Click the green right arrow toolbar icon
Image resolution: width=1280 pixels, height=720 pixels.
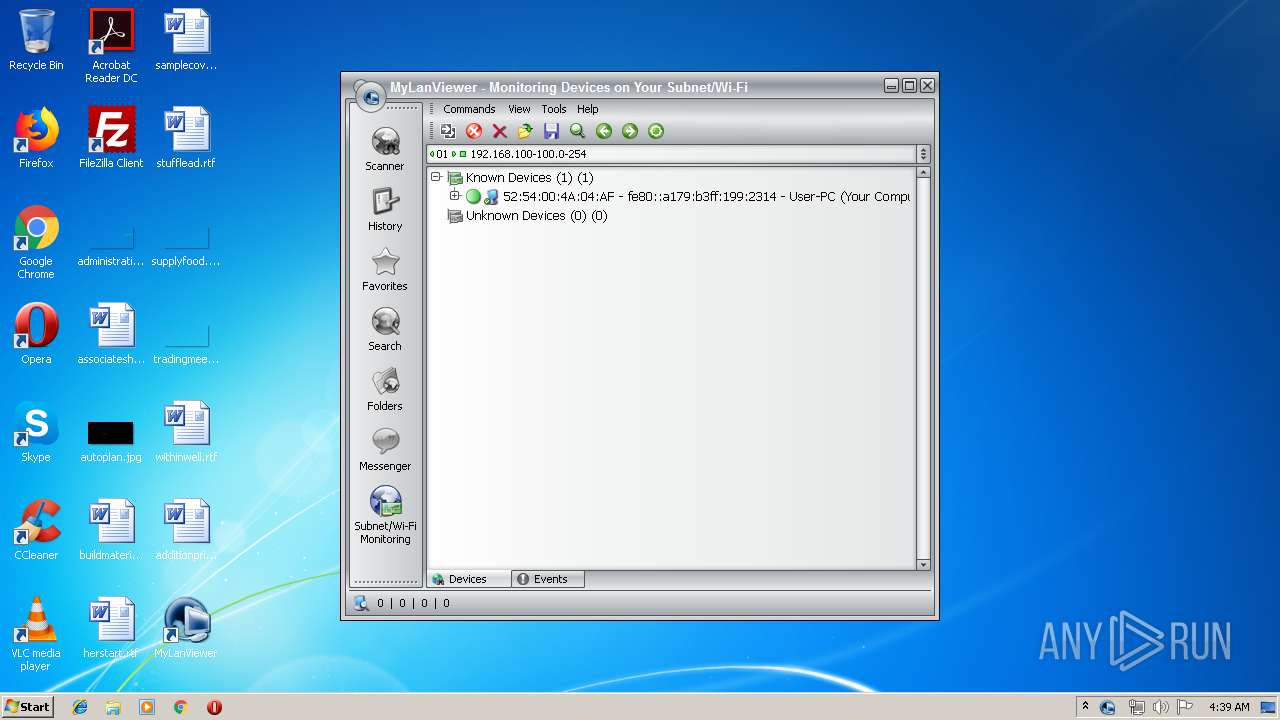(x=630, y=131)
